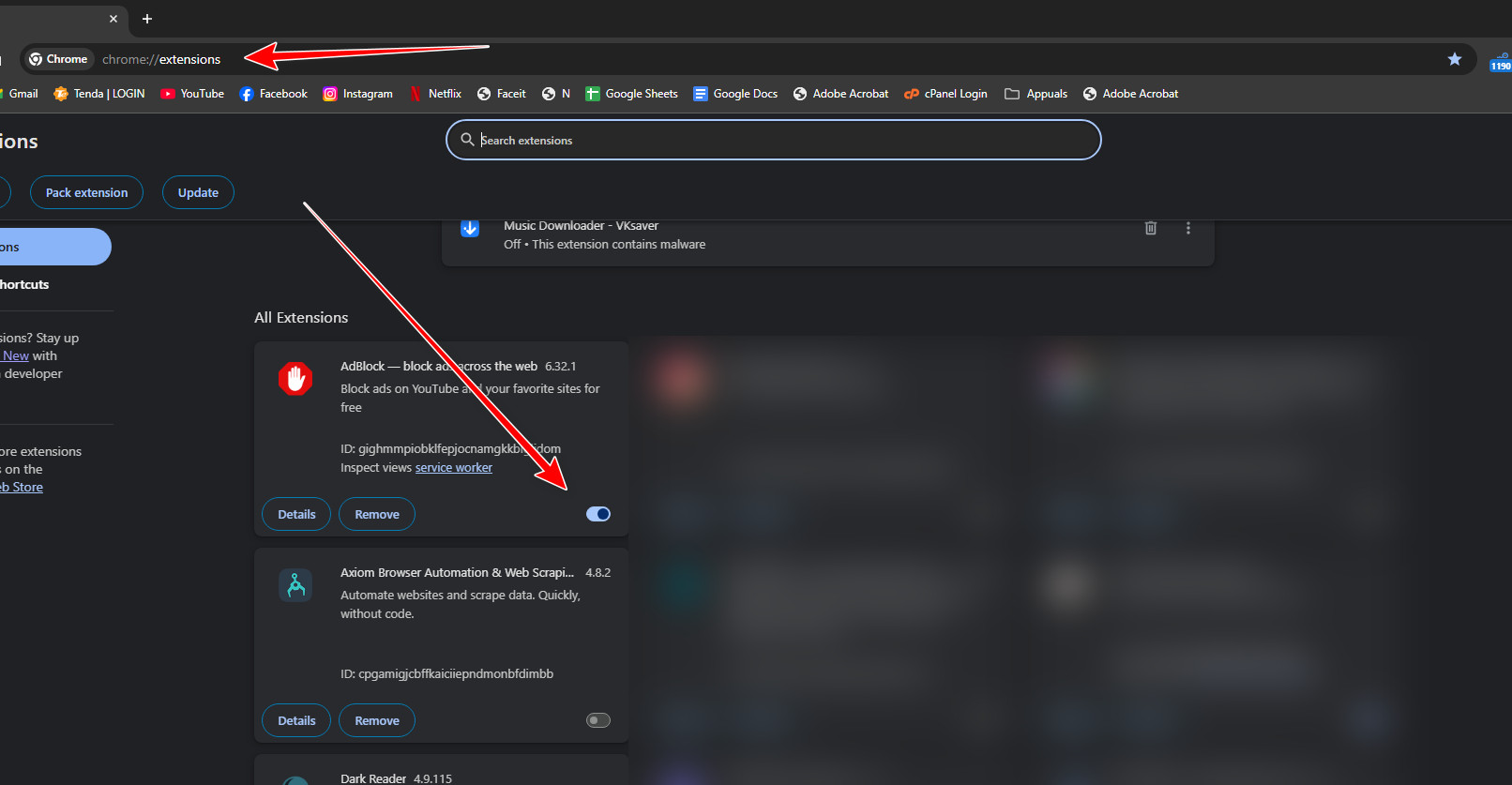The image size is (1512, 785).
Task: Click the chrome://extensions address bar
Action: (750, 59)
